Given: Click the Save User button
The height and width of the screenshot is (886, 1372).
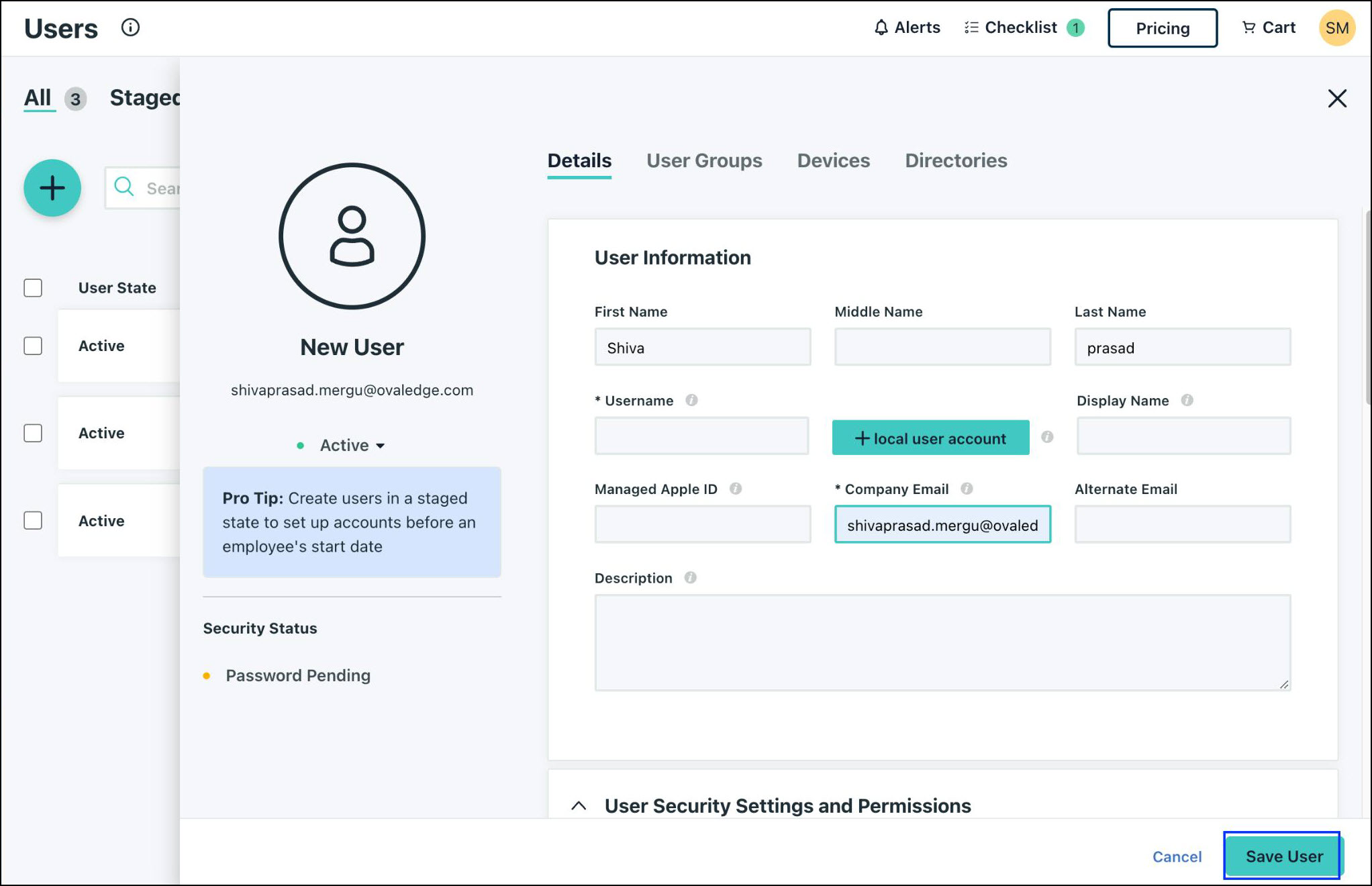Looking at the screenshot, I should (x=1283, y=856).
